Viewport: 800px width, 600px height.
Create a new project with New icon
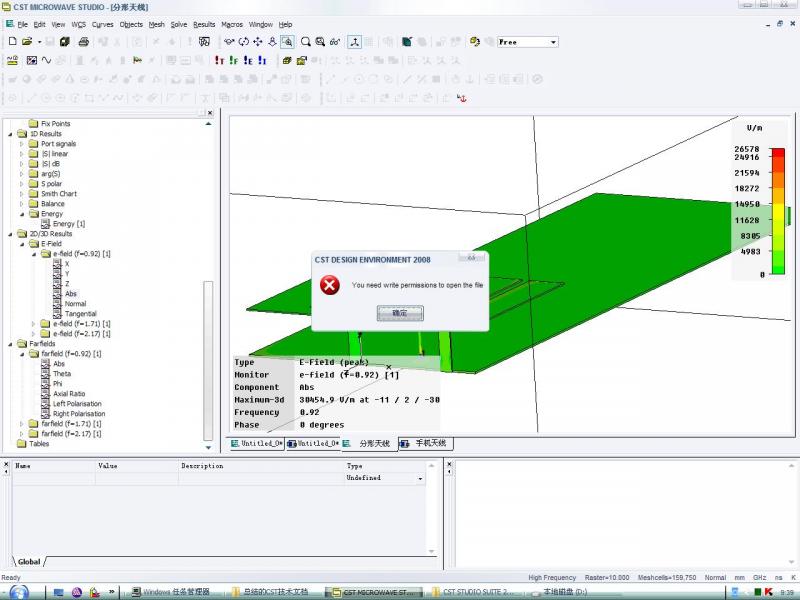click(13, 41)
